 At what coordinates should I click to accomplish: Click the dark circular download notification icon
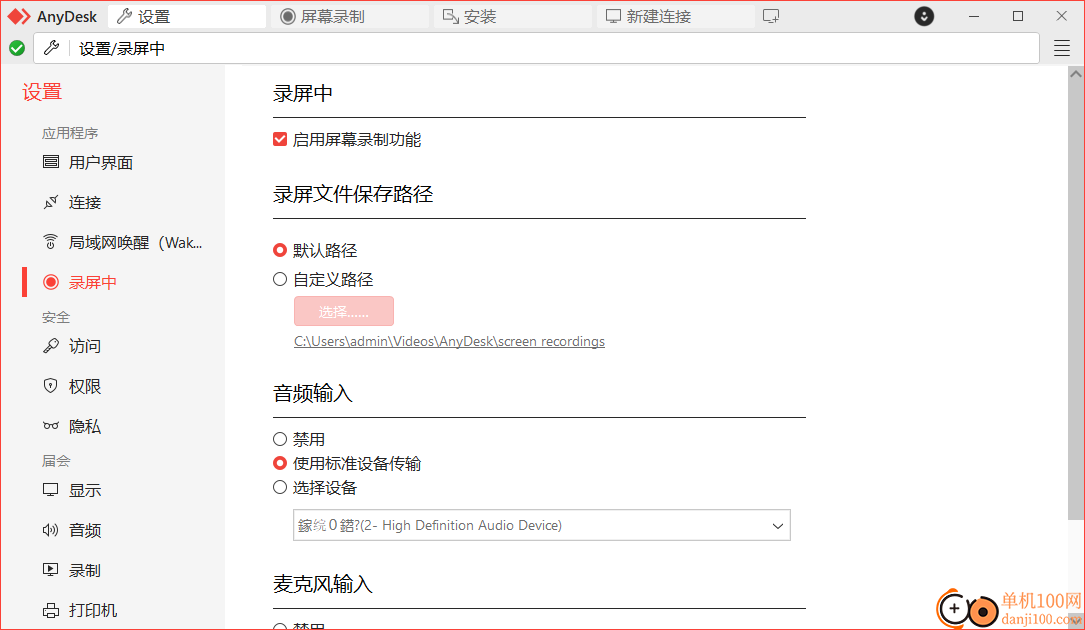click(924, 16)
